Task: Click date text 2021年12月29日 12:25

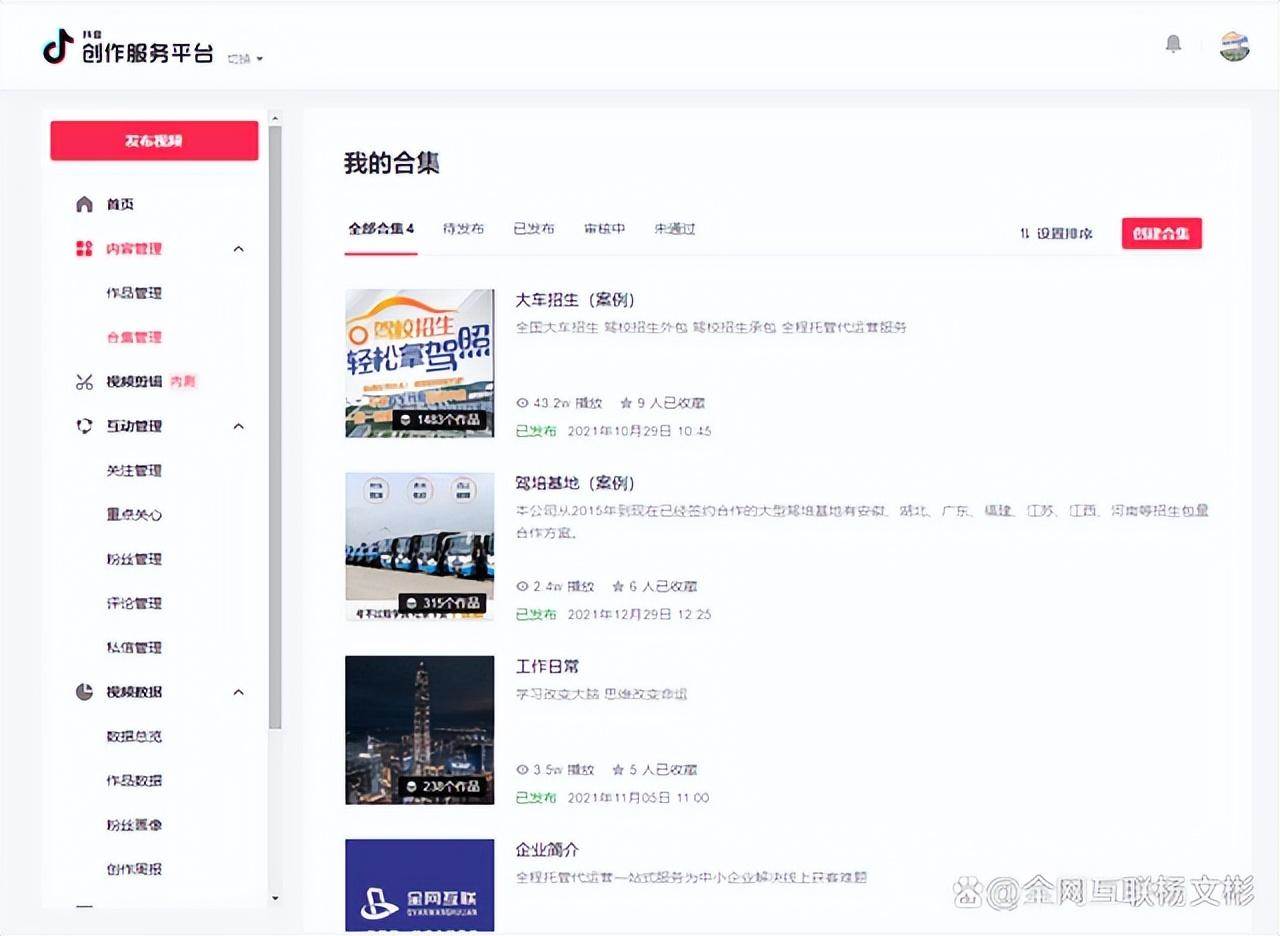Action: pos(640,614)
